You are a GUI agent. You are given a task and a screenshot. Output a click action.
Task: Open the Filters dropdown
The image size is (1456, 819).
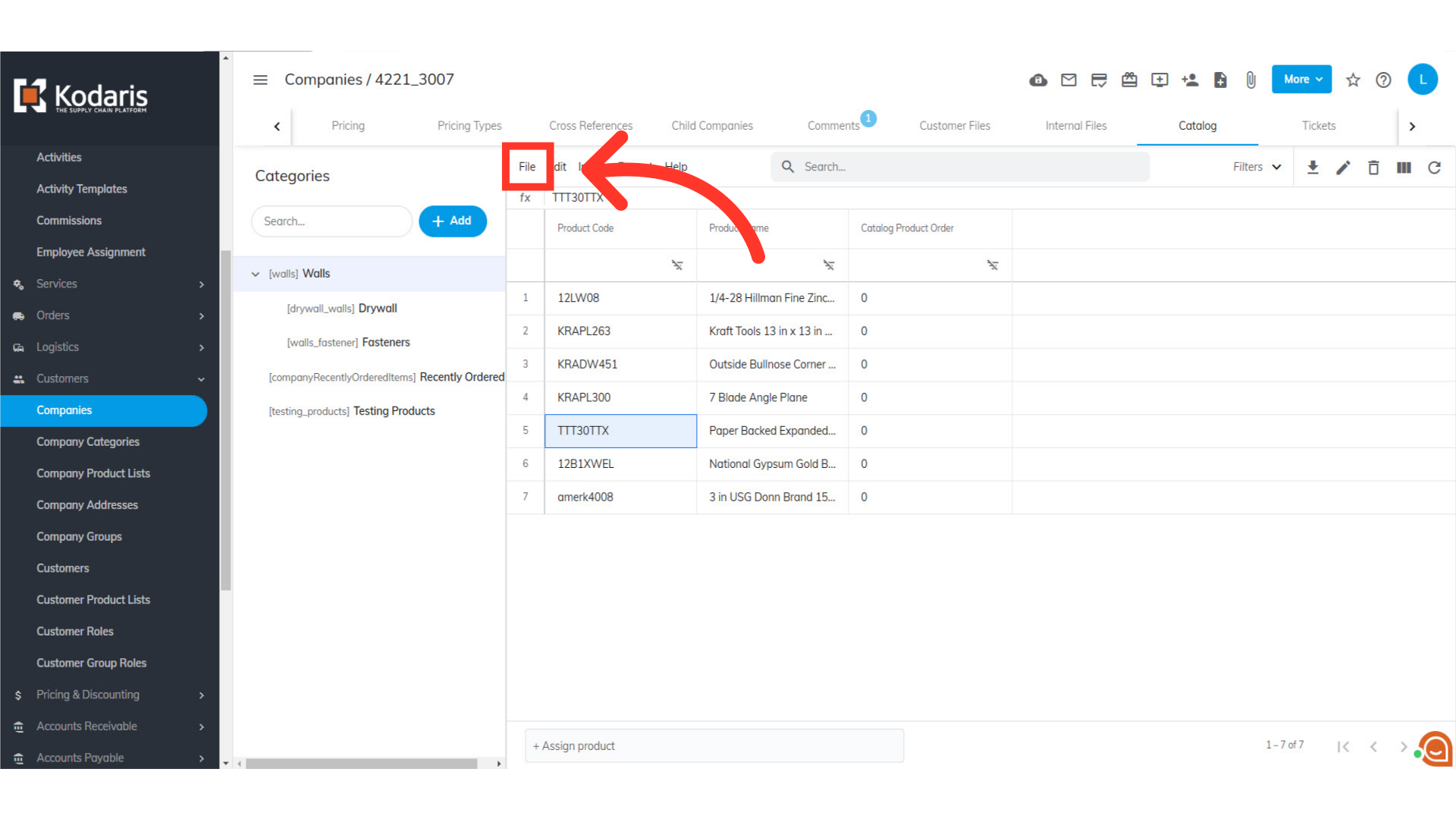(1257, 167)
